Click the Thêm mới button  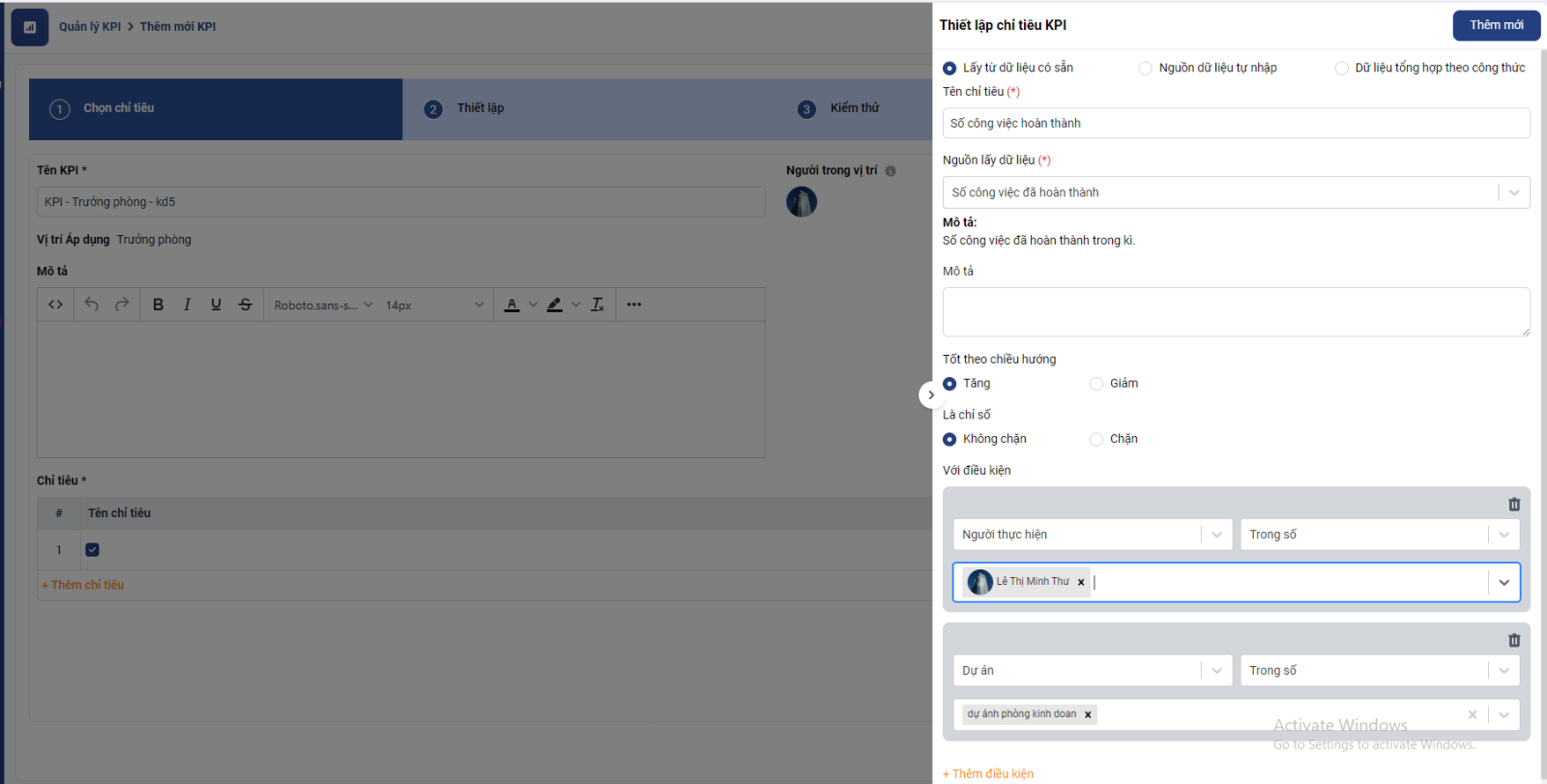pos(1496,25)
